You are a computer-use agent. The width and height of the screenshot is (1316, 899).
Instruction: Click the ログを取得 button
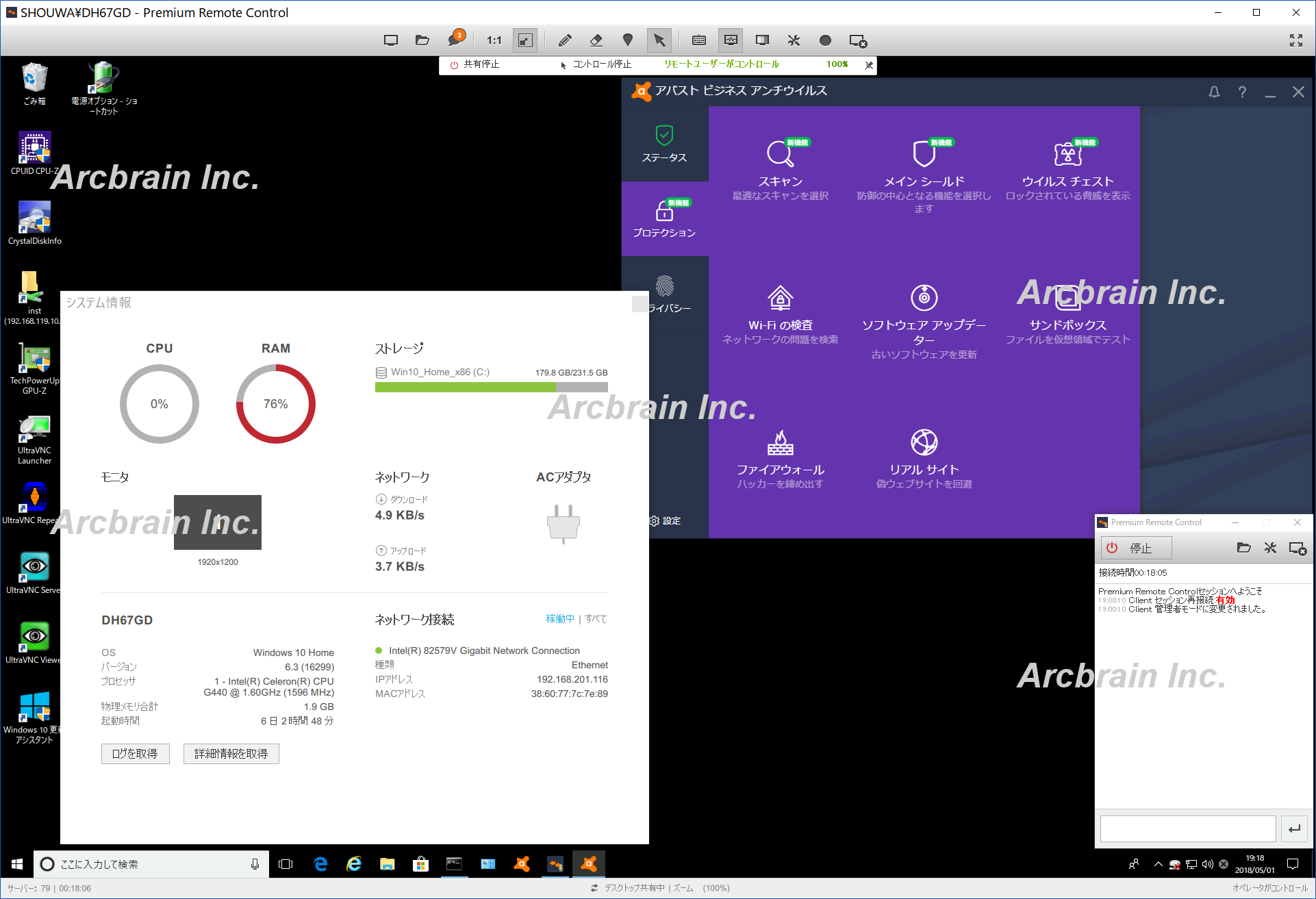coord(135,754)
